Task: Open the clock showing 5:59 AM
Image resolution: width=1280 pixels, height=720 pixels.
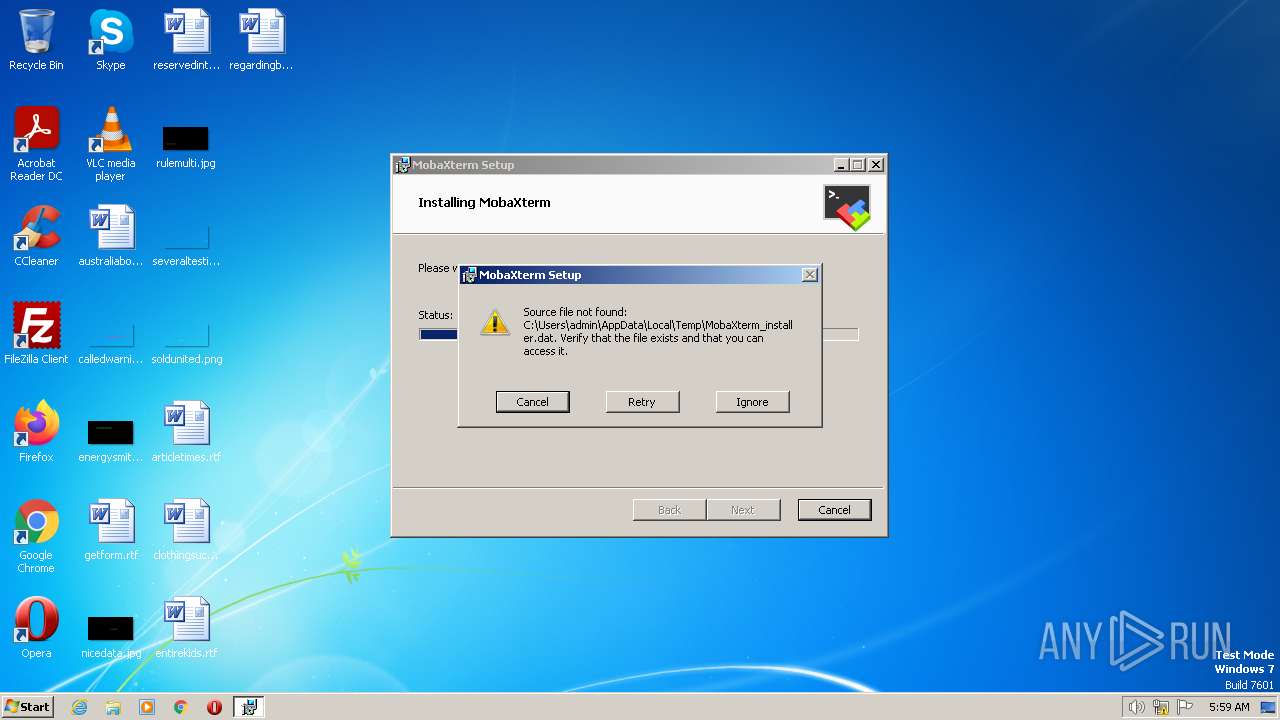Action: [x=1229, y=707]
